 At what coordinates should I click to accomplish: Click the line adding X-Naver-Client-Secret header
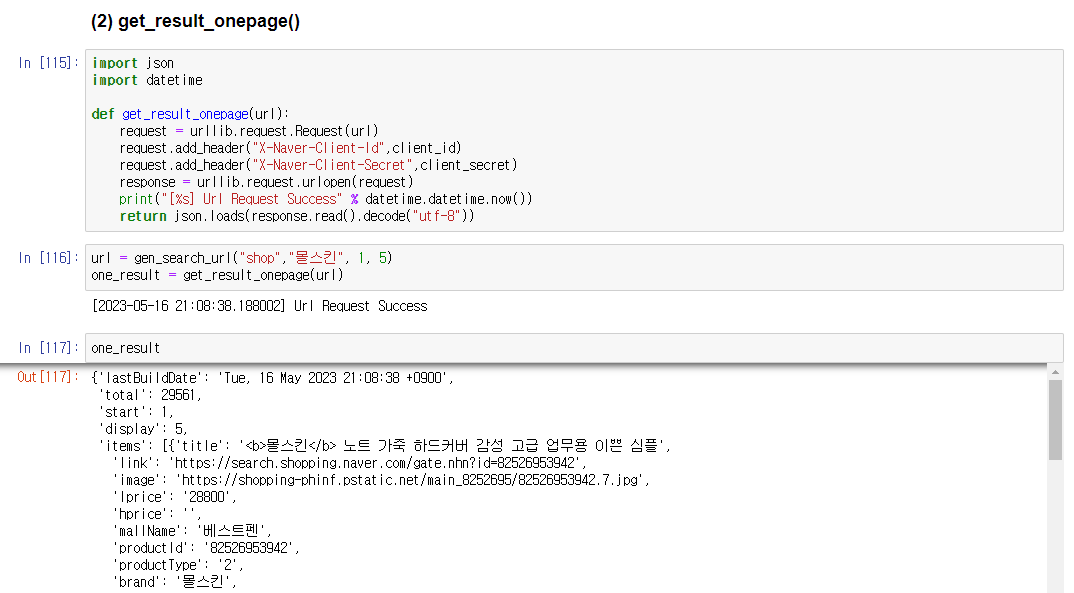coord(319,165)
